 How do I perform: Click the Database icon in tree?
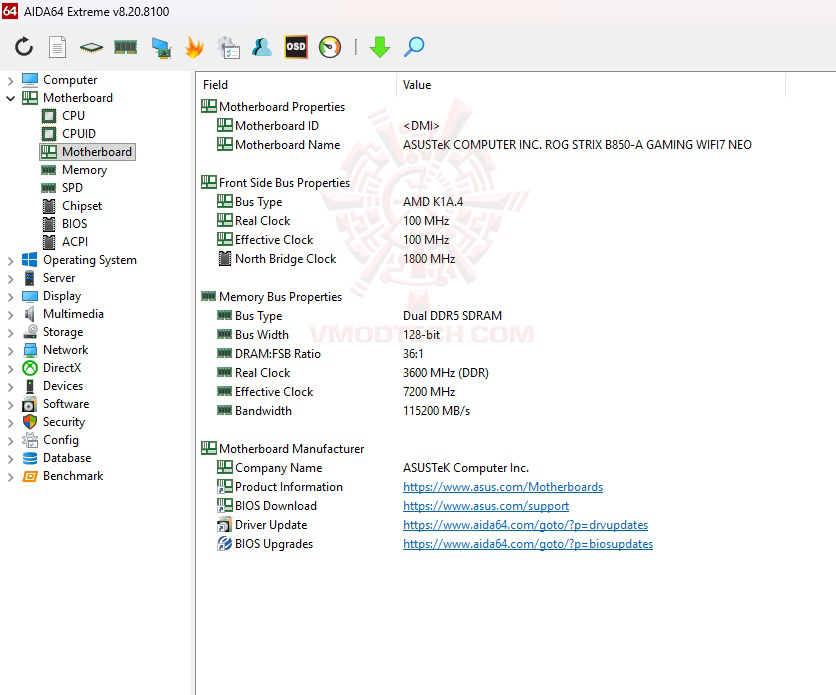point(30,458)
